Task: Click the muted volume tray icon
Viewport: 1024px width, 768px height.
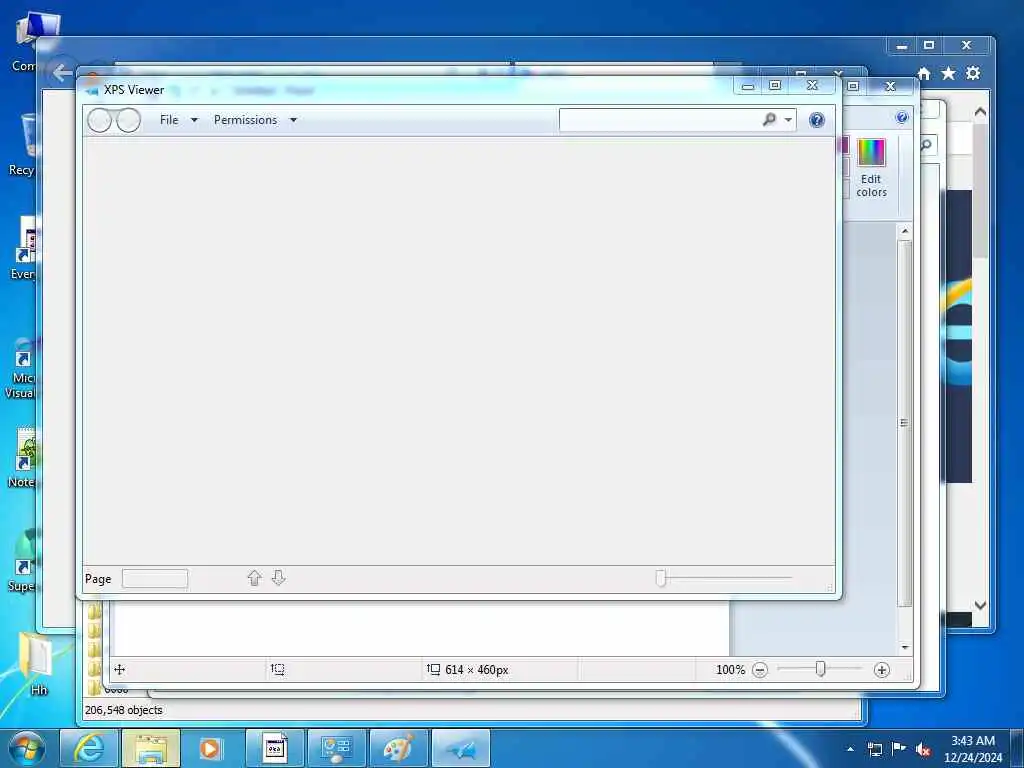Action: [923, 749]
